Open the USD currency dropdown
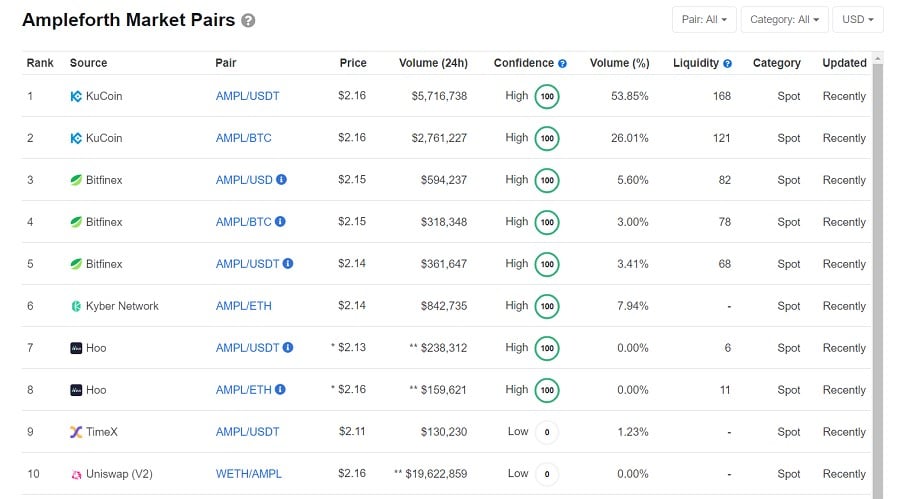This screenshot has width=900, height=499. (x=858, y=19)
